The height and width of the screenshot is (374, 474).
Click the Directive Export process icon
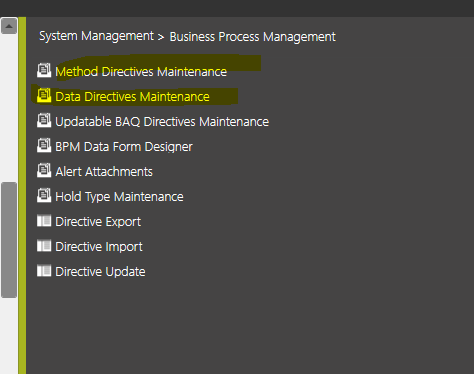click(x=44, y=221)
